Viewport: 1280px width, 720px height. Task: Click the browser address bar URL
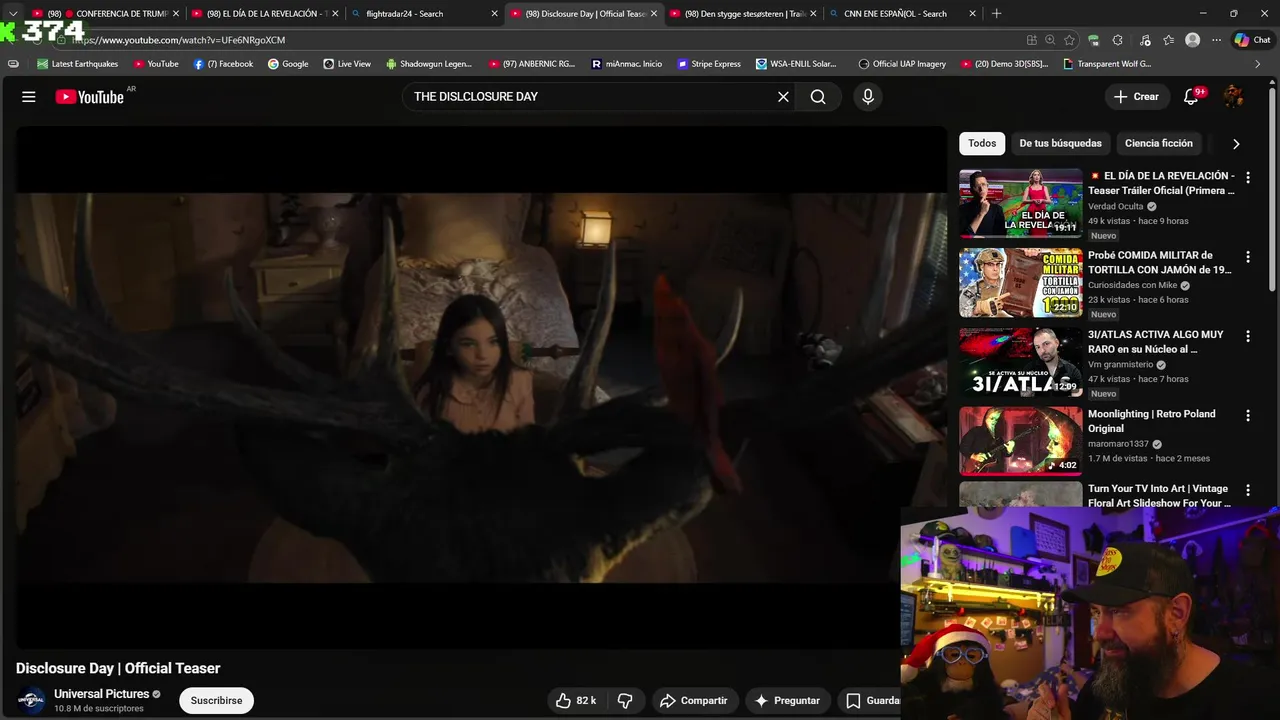click(178, 40)
